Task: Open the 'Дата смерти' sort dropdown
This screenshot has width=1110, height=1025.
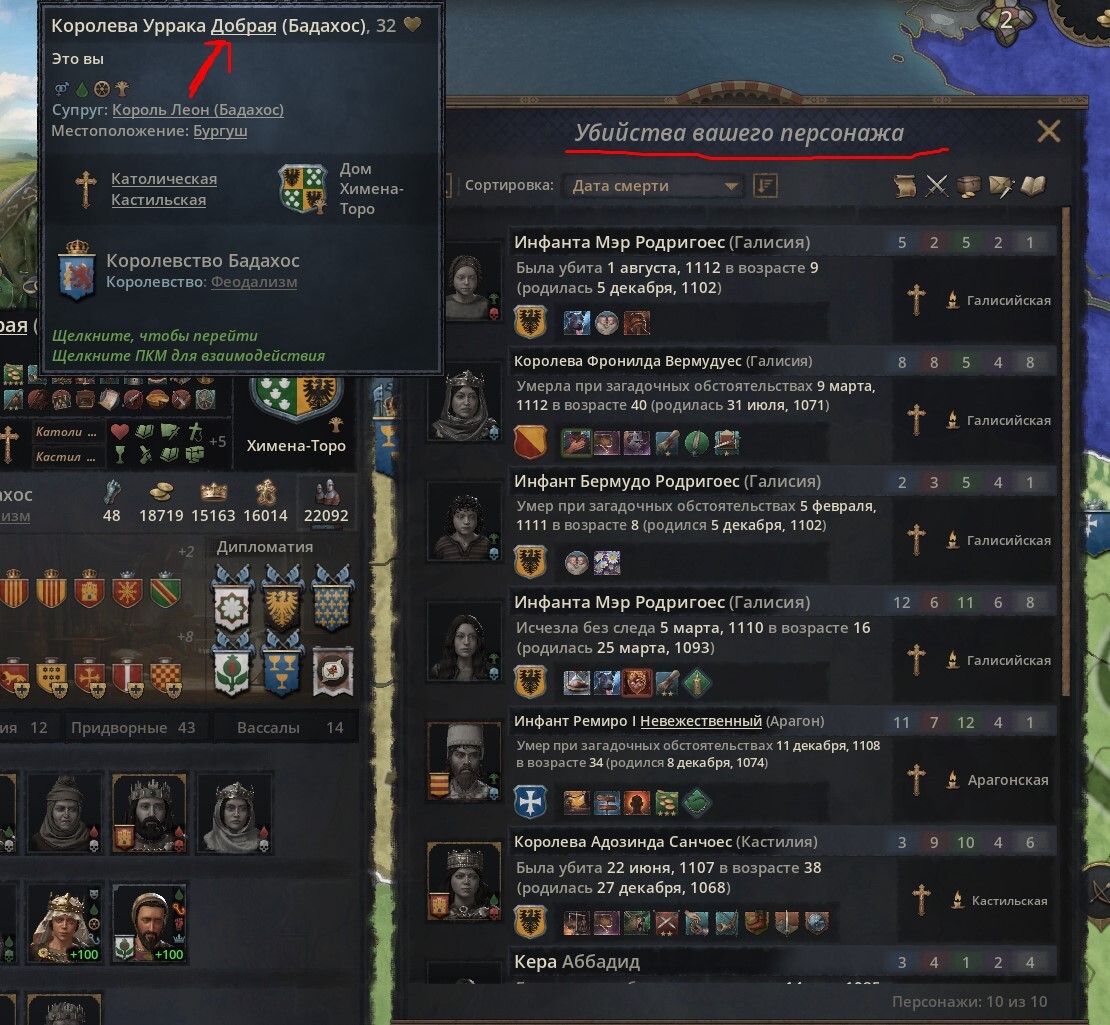Action: 652,185
